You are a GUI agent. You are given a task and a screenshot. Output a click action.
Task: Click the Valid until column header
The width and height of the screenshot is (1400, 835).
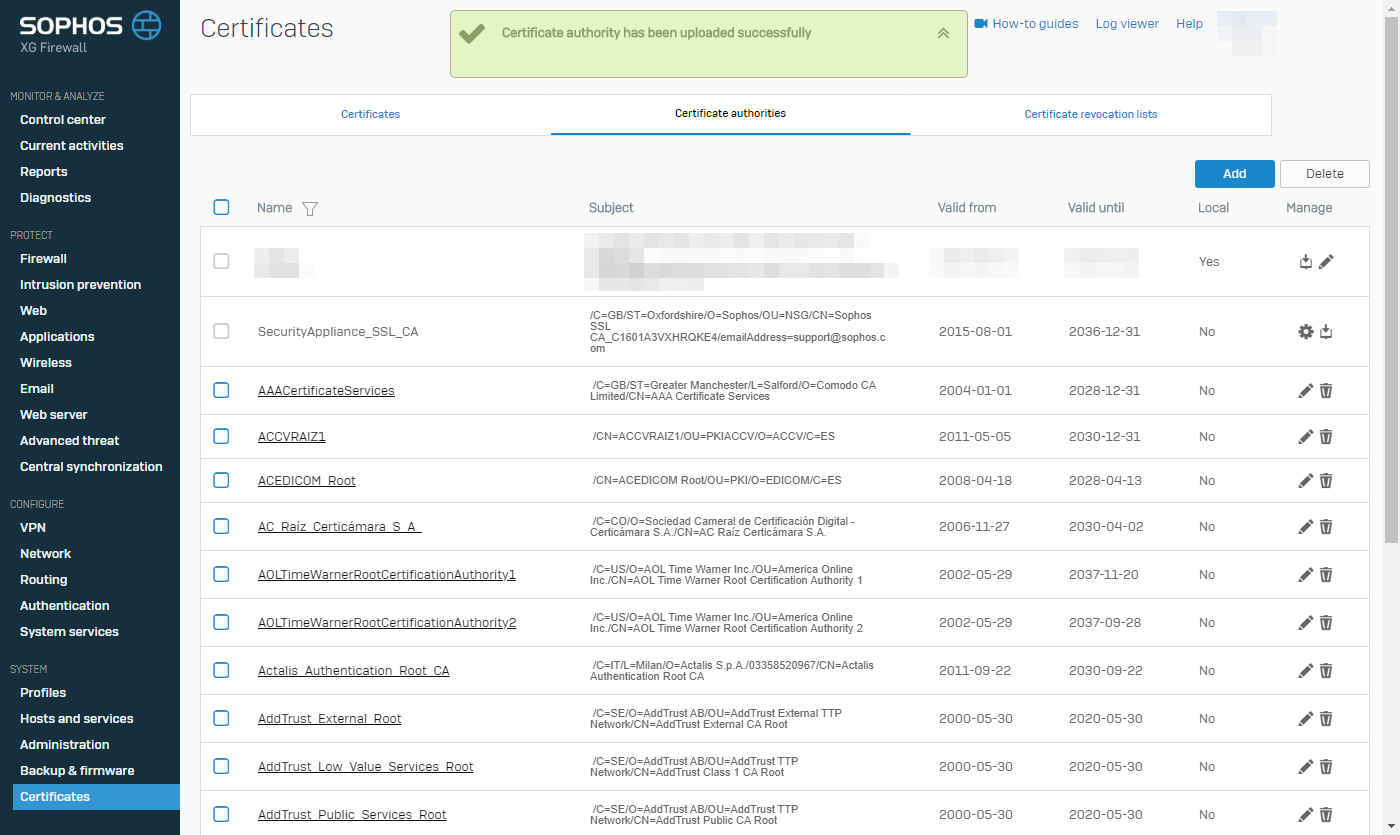coord(1096,208)
